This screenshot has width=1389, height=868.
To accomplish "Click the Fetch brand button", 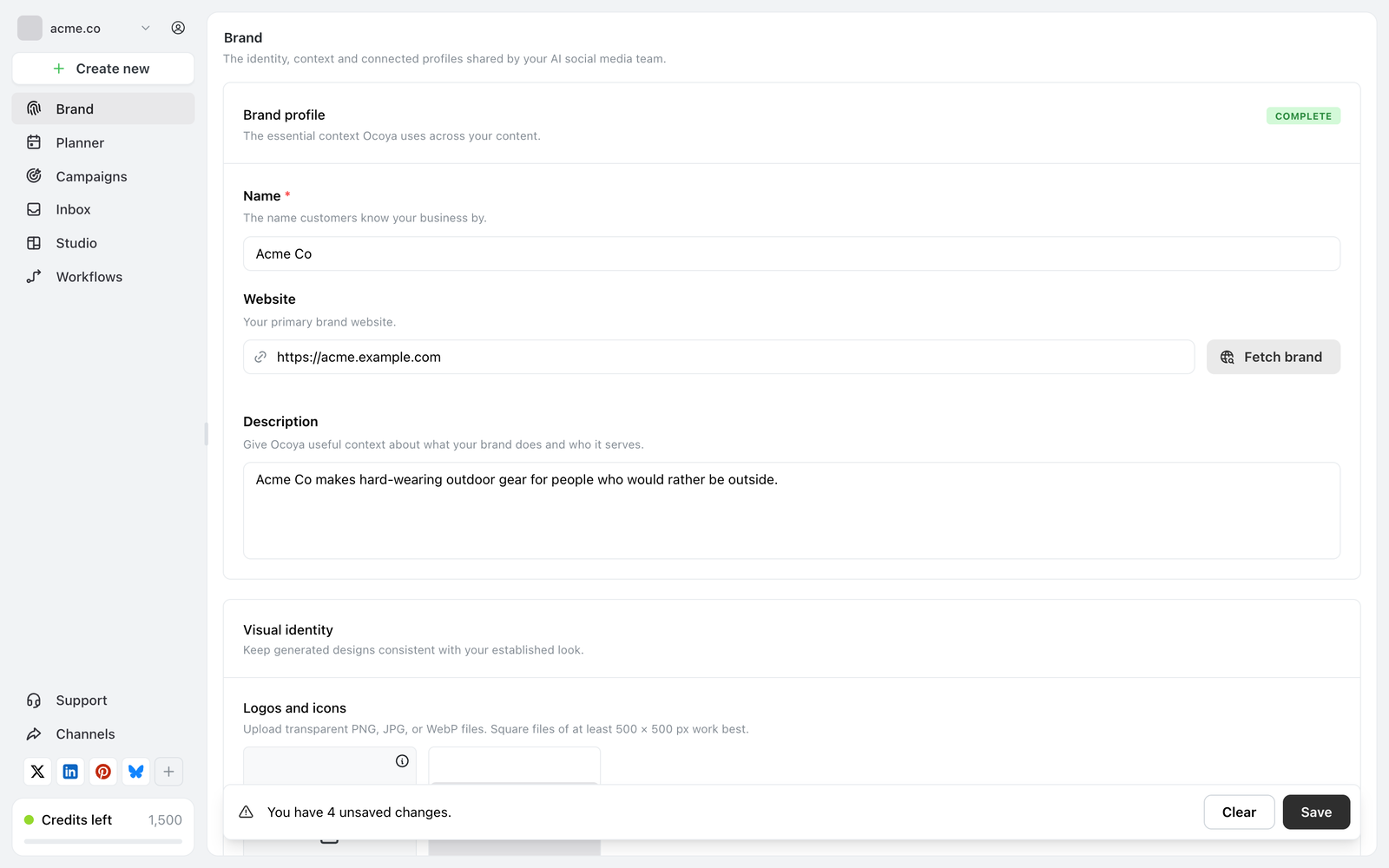I will pyautogui.click(x=1274, y=357).
